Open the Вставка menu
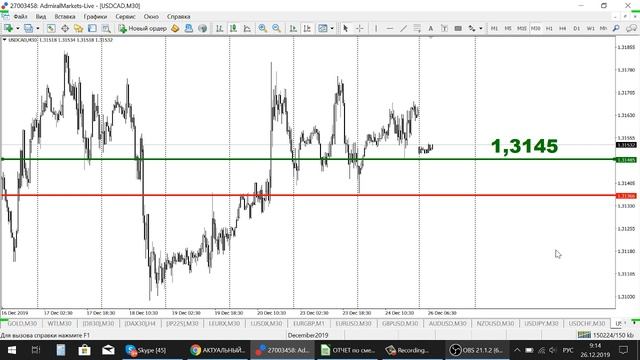 (x=64, y=16)
